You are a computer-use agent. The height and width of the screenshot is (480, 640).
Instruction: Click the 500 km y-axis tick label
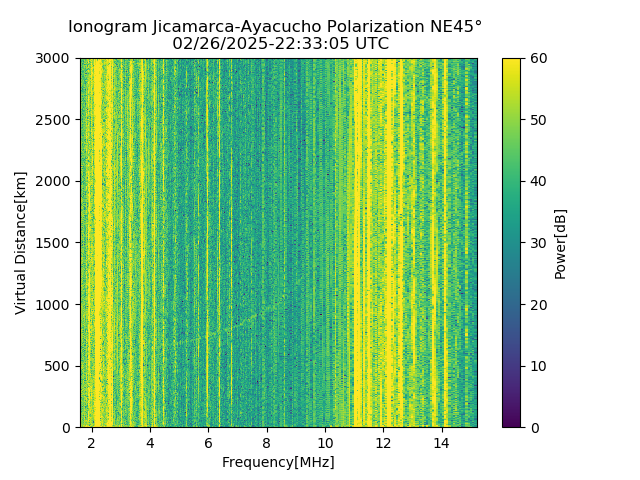coord(57,366)
